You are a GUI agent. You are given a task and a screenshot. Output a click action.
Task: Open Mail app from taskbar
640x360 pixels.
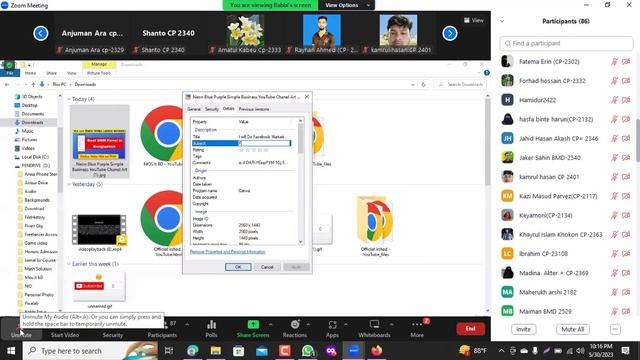pos(262,351)
